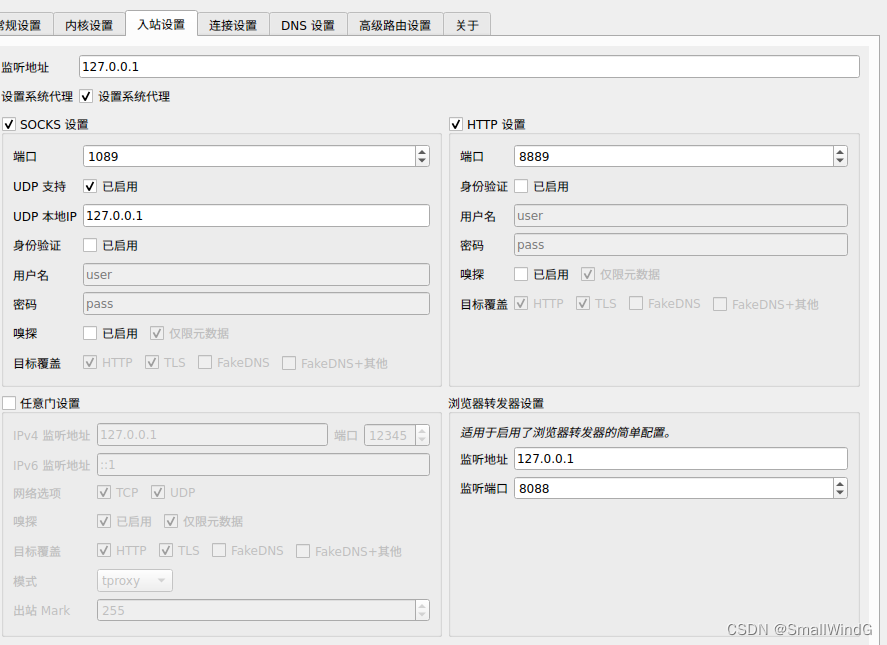Image resolution: width=887 pixels, height=645 pixels.
Task: Toggle 网络选项 UDP checkbox
Action: pyautogui.click(x=158, y=492)
